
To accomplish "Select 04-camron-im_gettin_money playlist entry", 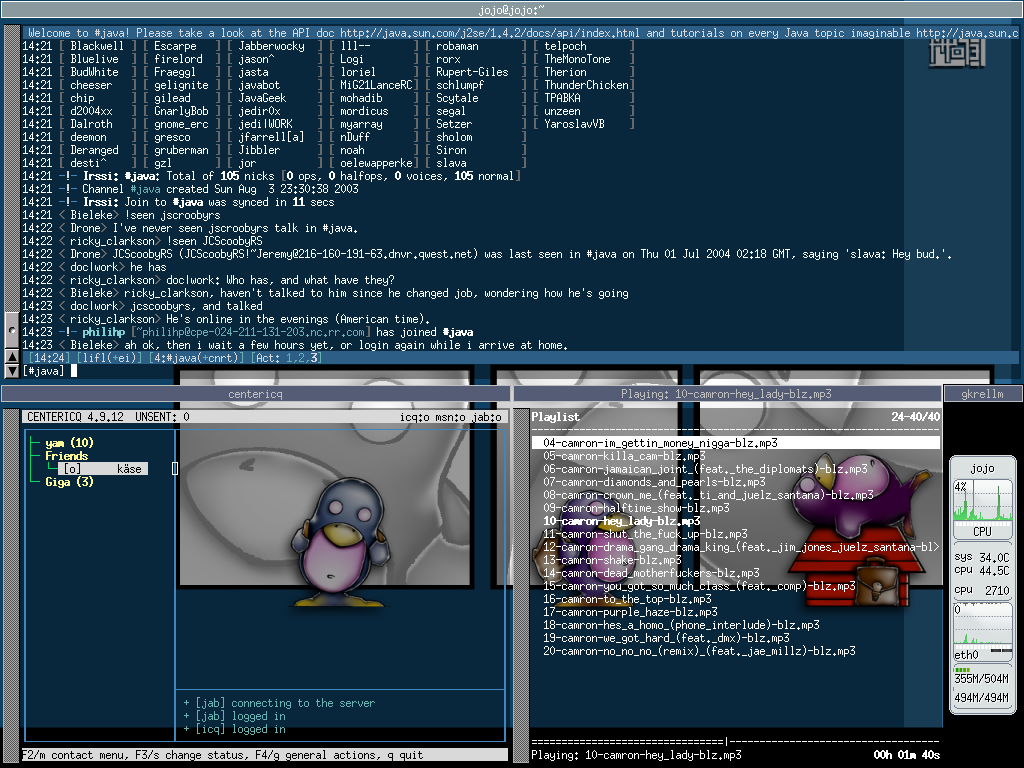I will 736,443.
